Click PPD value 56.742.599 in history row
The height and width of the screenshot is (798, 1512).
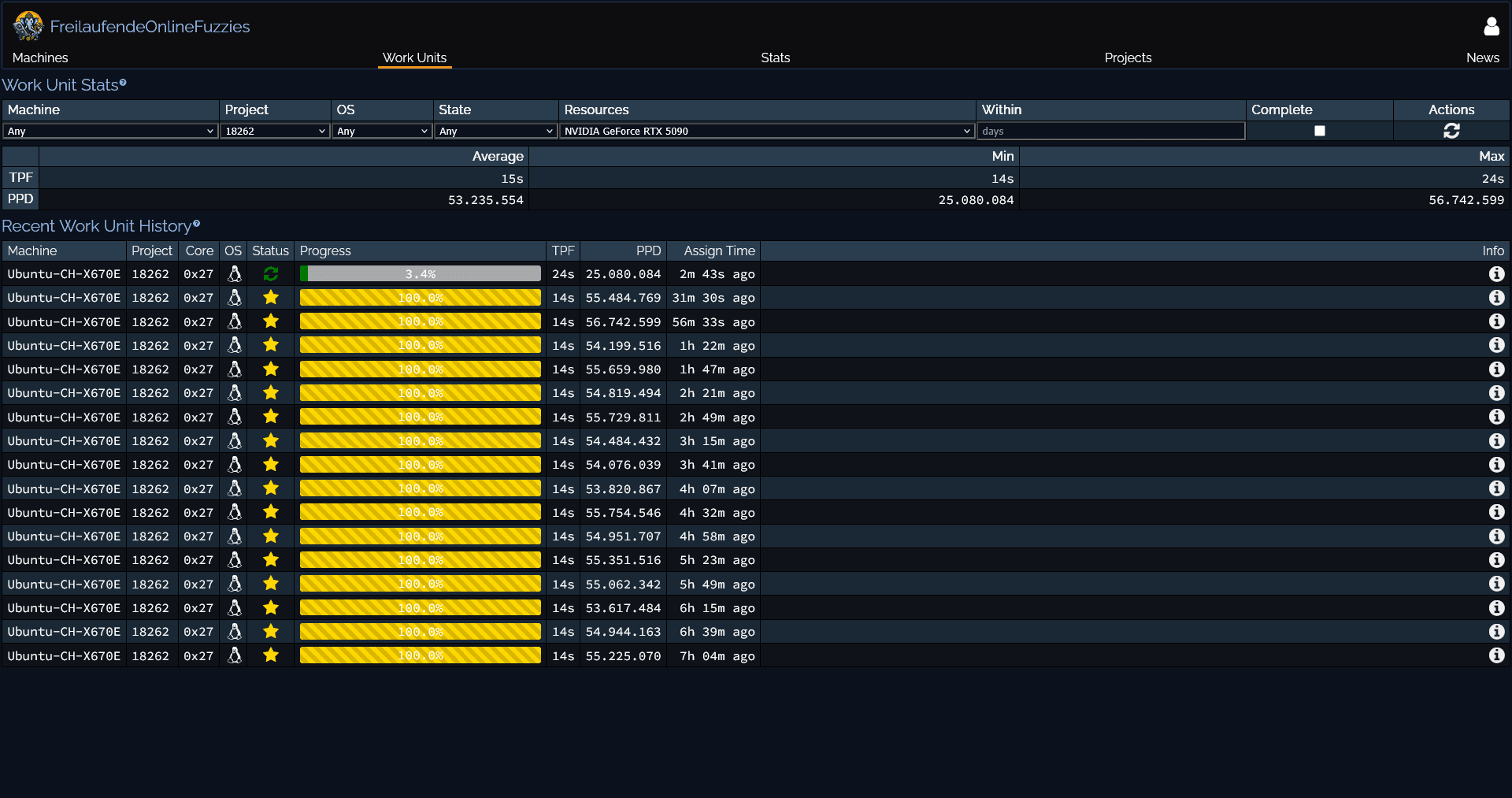tap(623, 322)
